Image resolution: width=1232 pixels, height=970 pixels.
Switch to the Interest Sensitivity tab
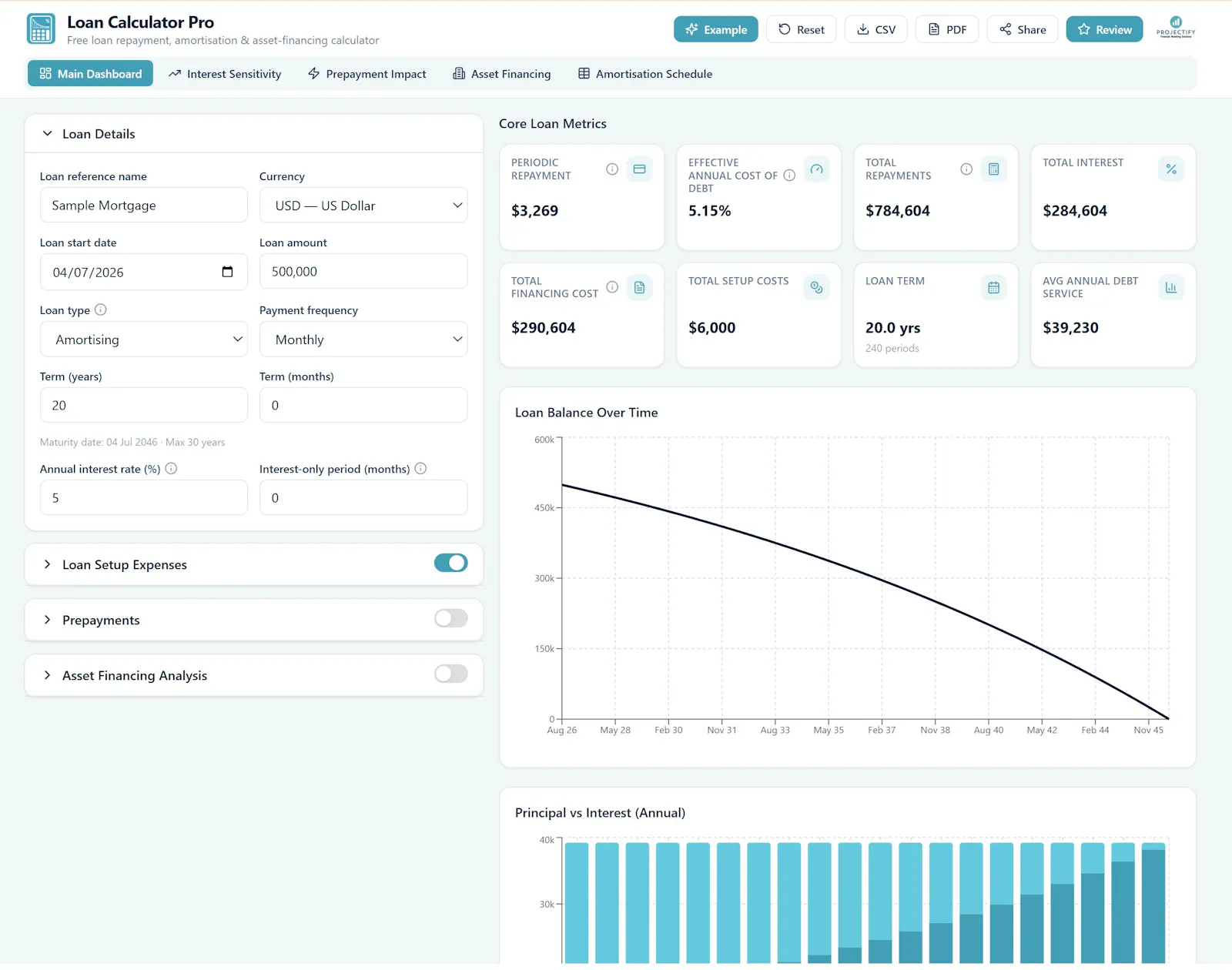point(225,74)
